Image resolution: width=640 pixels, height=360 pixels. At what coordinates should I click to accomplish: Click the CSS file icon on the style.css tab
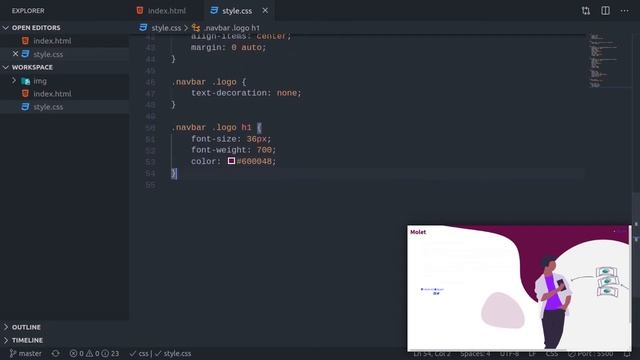[214, 11]
